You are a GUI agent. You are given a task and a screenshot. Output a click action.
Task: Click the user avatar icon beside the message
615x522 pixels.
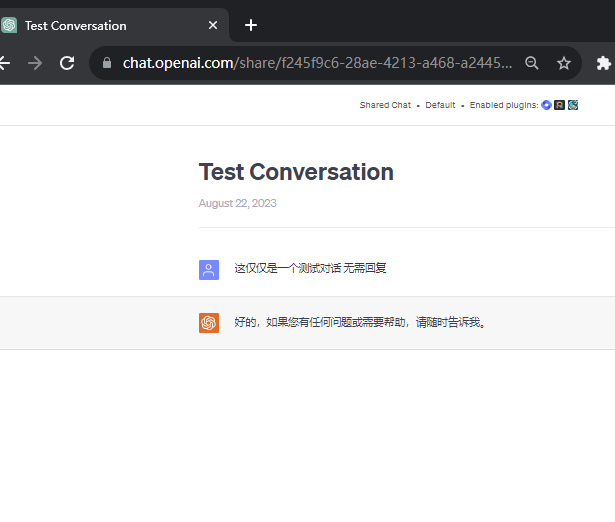click(x=209, y=269)
